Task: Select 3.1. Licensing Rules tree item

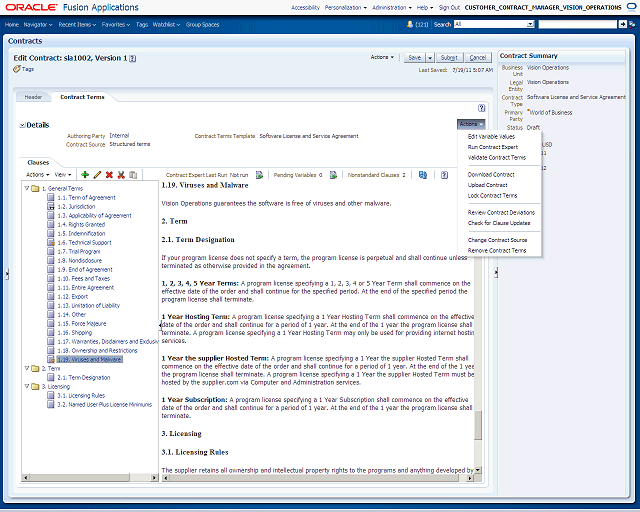Action: pos(81,395)
